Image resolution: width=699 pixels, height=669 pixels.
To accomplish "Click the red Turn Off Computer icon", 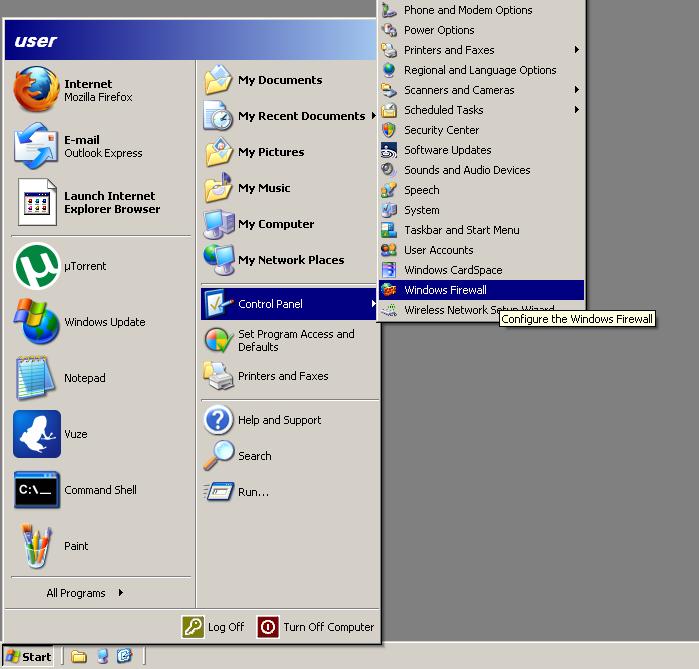I will click(268, 627).
